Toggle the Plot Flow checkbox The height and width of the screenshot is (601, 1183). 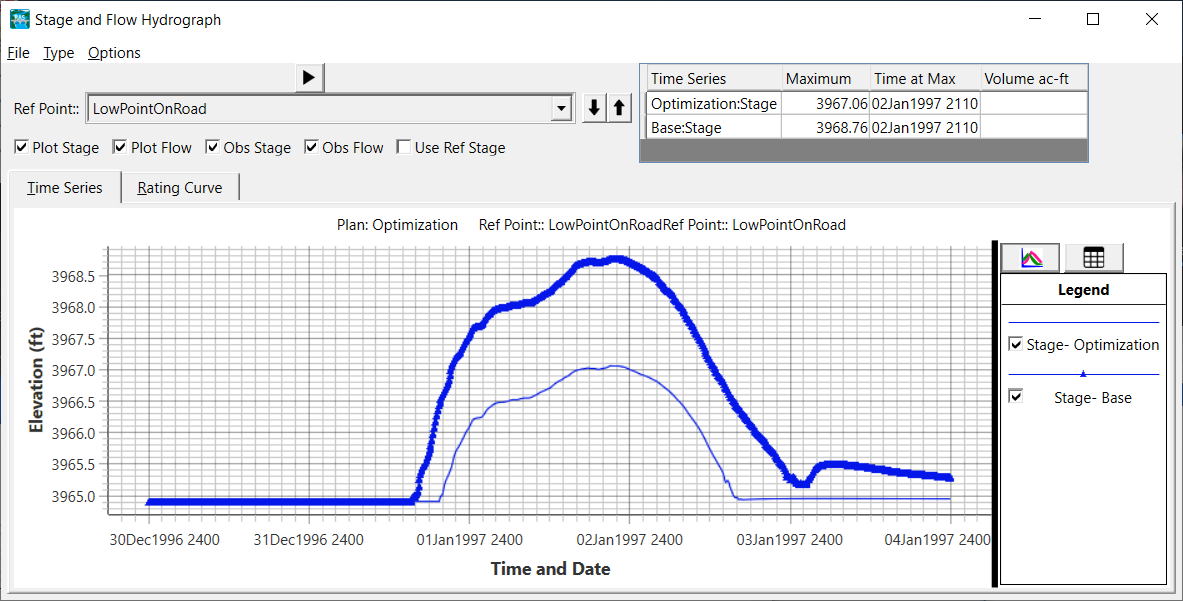click(x=120, y=148)
